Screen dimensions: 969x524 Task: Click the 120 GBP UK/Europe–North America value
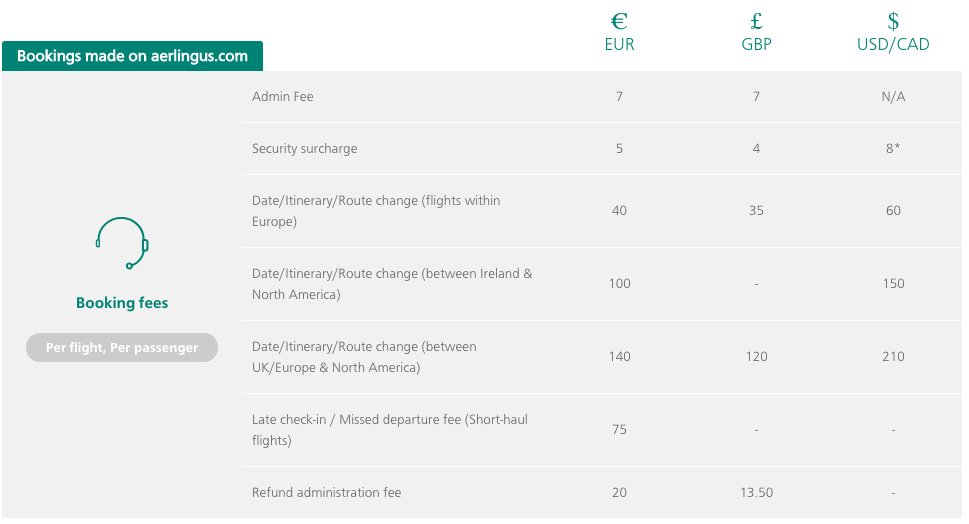pyautogui.click(x=756, y=357)
